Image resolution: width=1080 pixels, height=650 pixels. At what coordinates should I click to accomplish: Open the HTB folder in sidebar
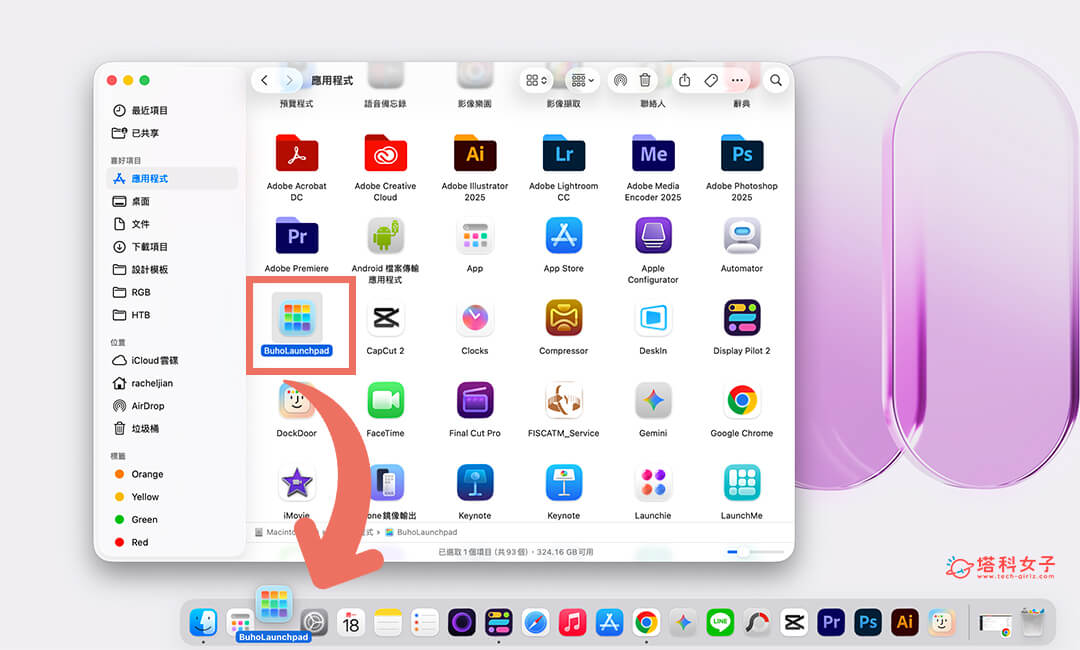coord(172,315)
